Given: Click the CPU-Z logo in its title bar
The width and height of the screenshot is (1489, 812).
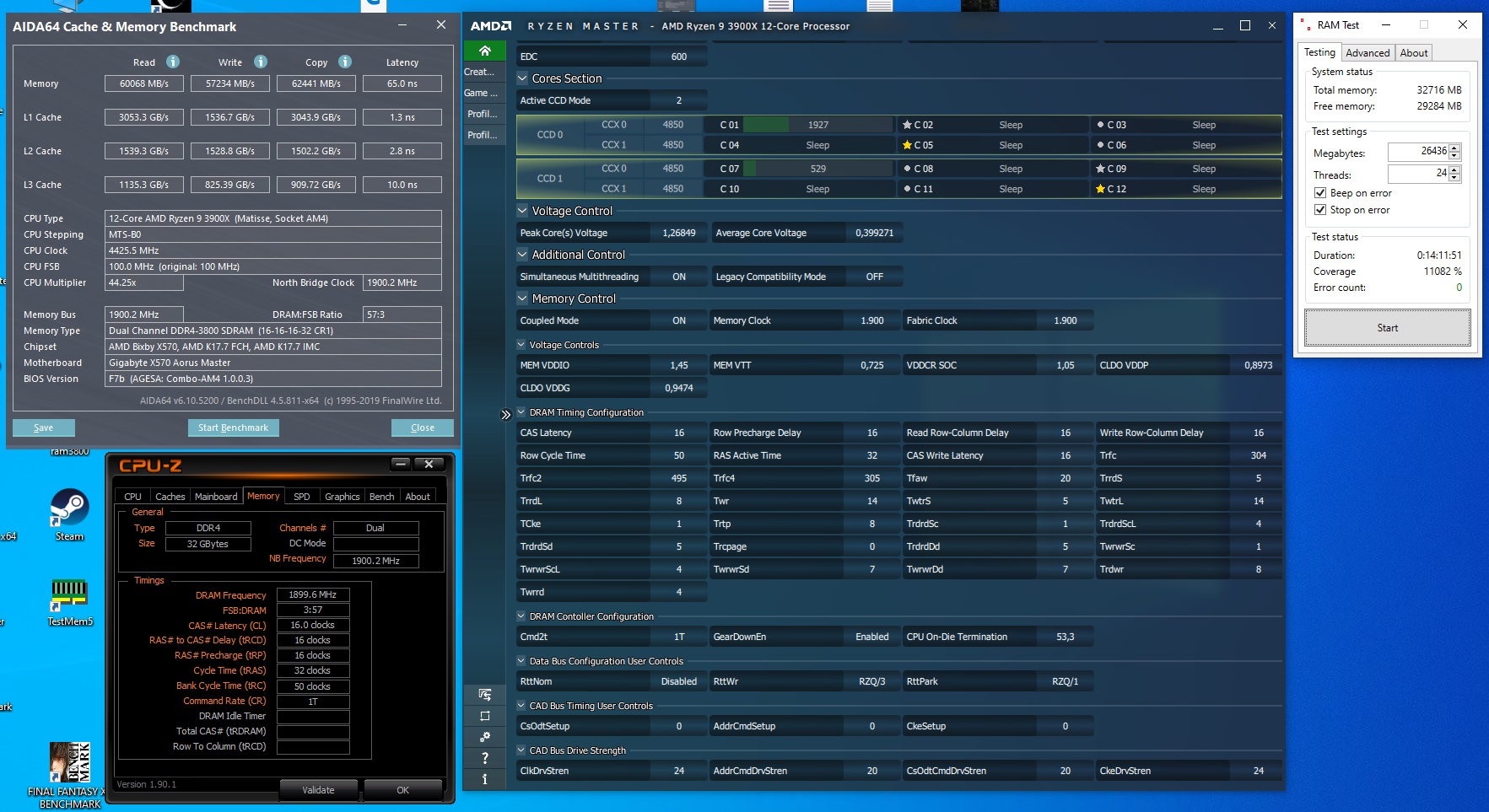Looking at the screenshot, I should coord(150,465).
